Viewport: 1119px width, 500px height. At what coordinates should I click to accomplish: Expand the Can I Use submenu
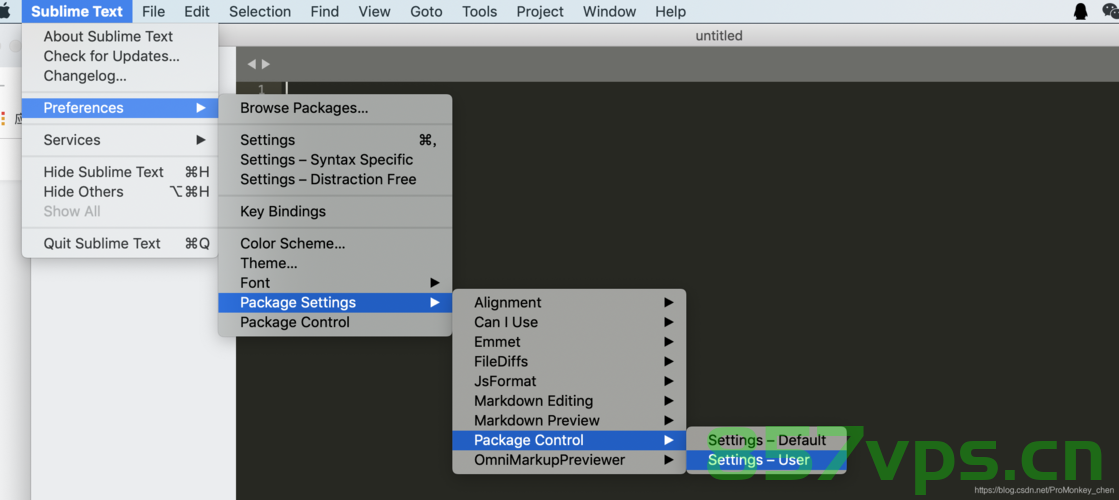[x=569, y=322]
